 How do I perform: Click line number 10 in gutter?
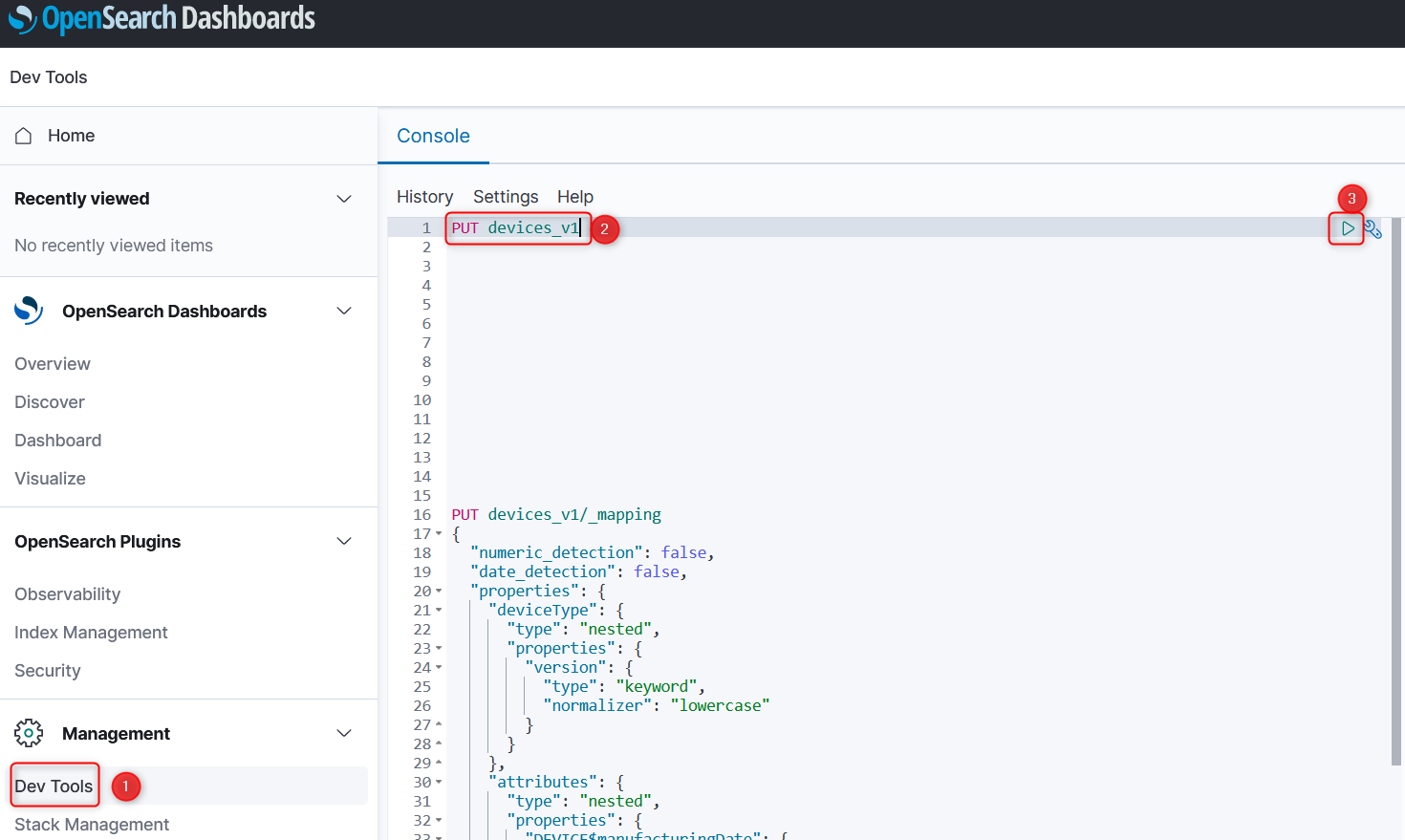point(422,399)
